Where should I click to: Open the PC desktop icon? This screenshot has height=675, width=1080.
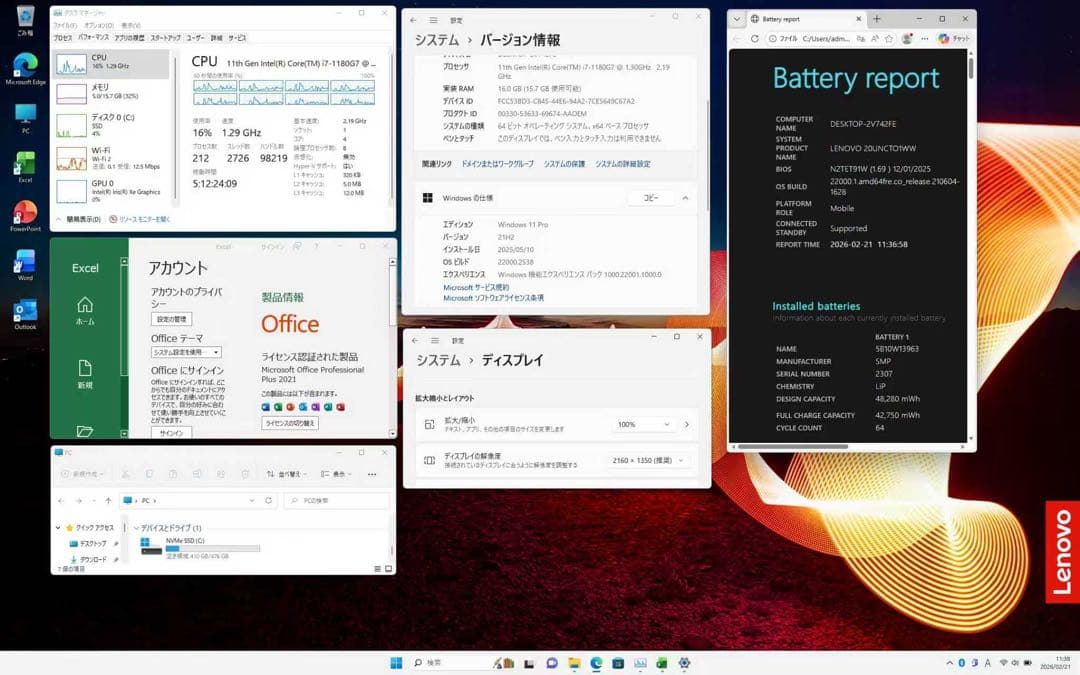pos(25,118)
